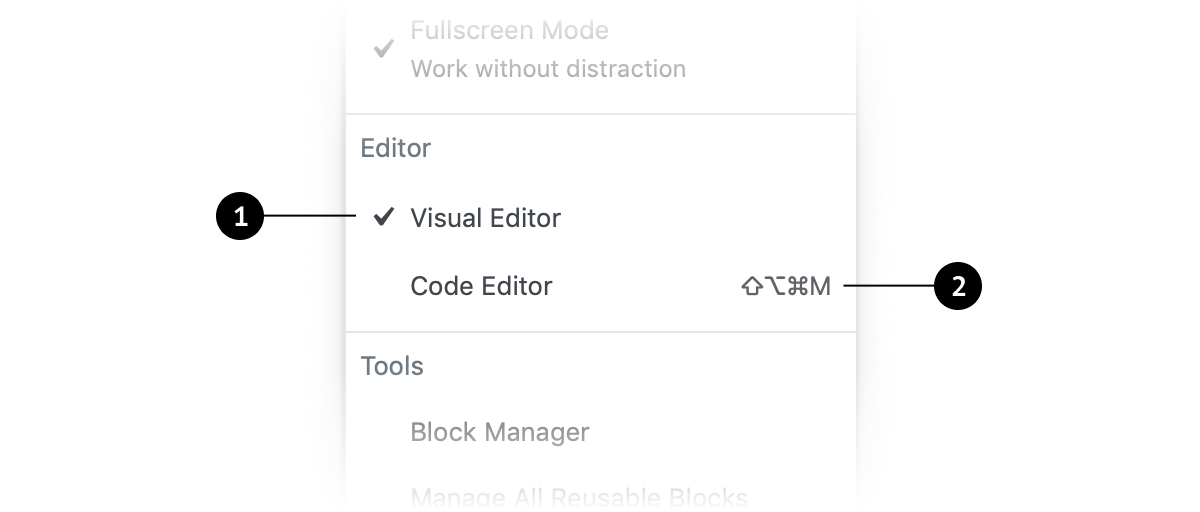Click the Editor section heading

396,148
